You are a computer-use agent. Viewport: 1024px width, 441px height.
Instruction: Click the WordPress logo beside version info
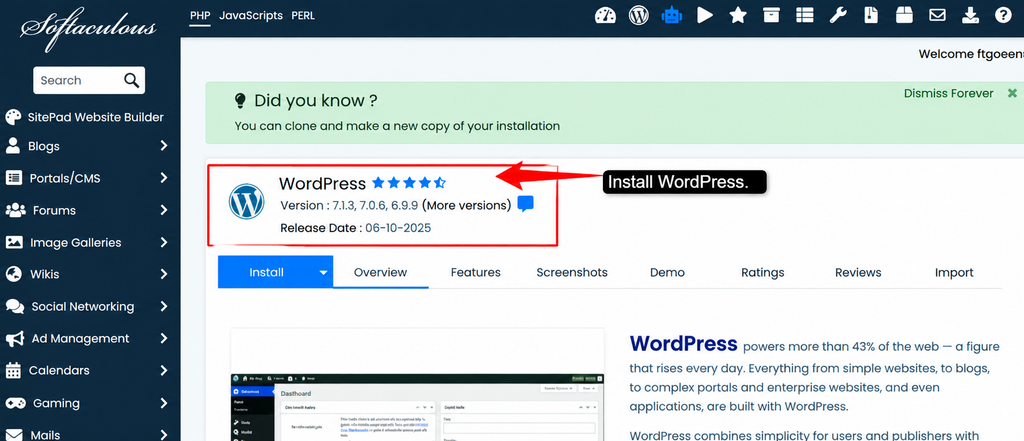(x=246, y=201)
